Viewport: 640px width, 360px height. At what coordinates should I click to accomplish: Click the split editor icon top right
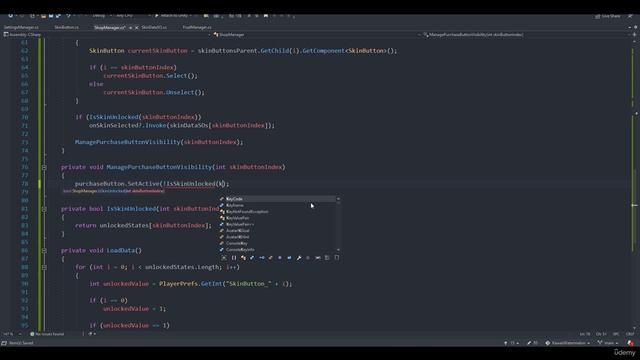pyautogui.click(x=634, y=35)
